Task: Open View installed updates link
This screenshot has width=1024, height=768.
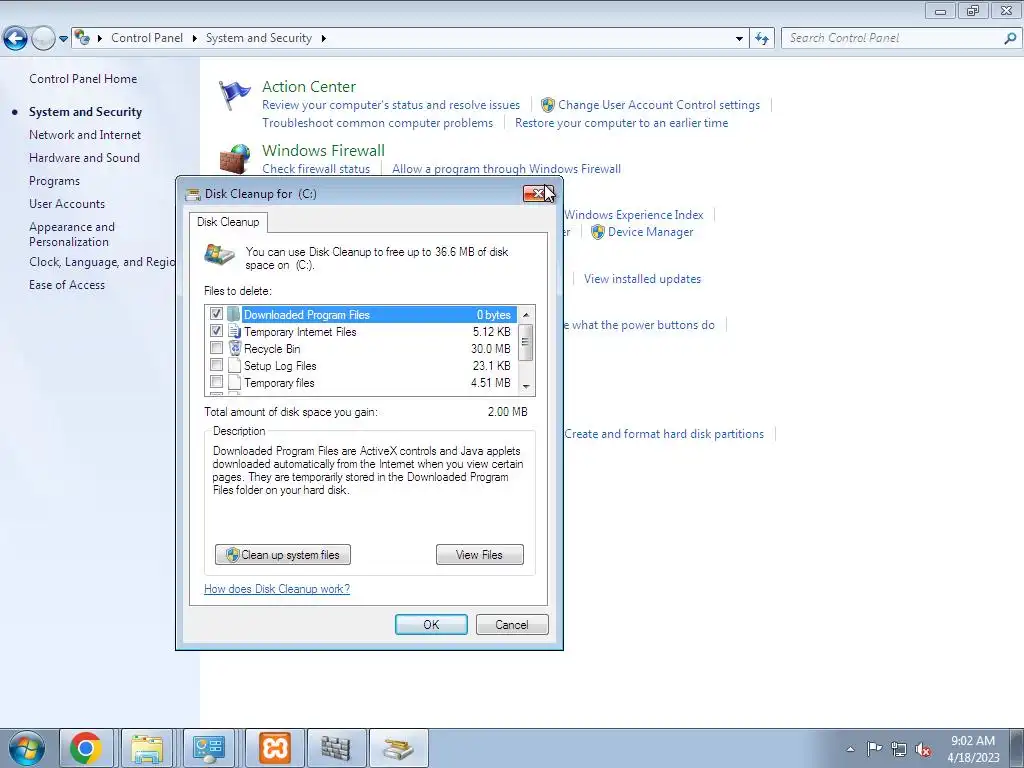Action: (642, 280)
